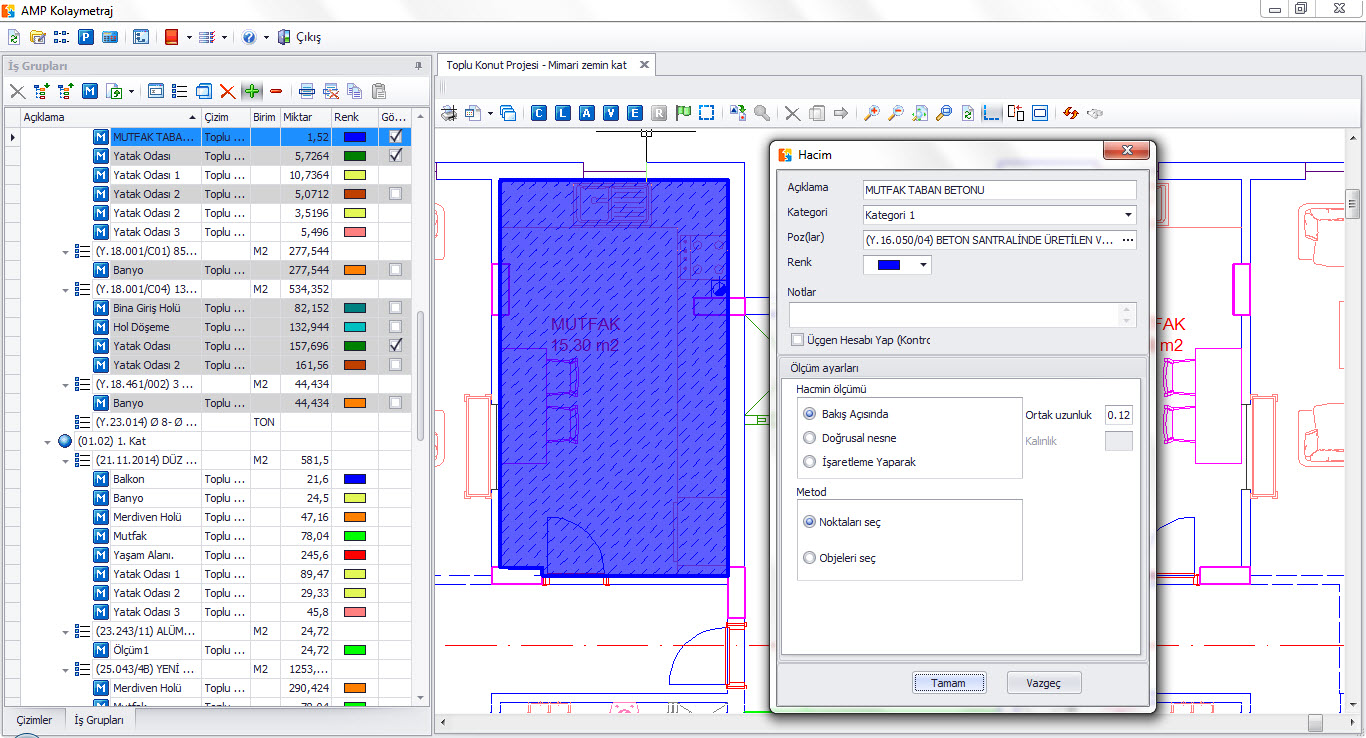Image resolution: width=1366 pixels, height=738 pixels.
Task: Collapse the (01.02) 1. Kat tree node
Action: point(47,441)
